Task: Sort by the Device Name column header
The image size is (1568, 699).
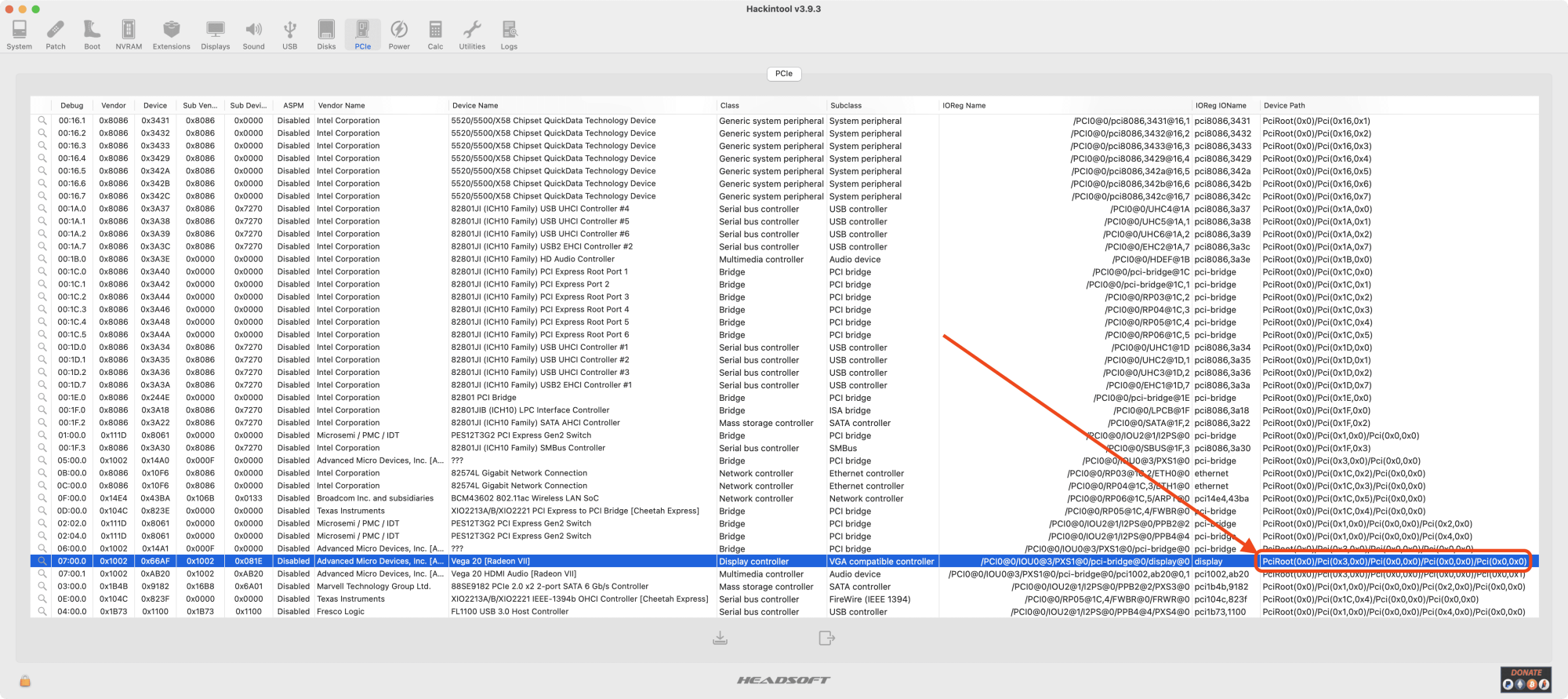Action: [x=582, y=105]
